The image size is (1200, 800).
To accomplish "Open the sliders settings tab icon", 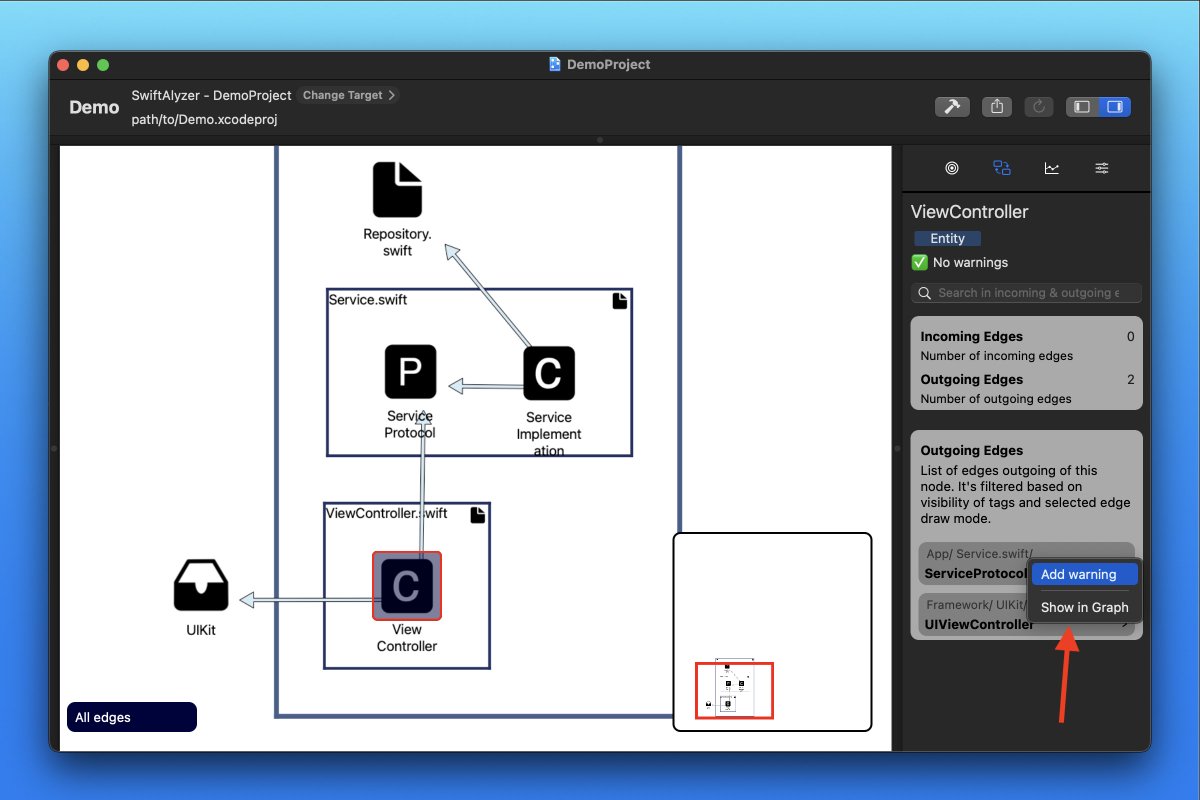I will [x=1102, y=168].
